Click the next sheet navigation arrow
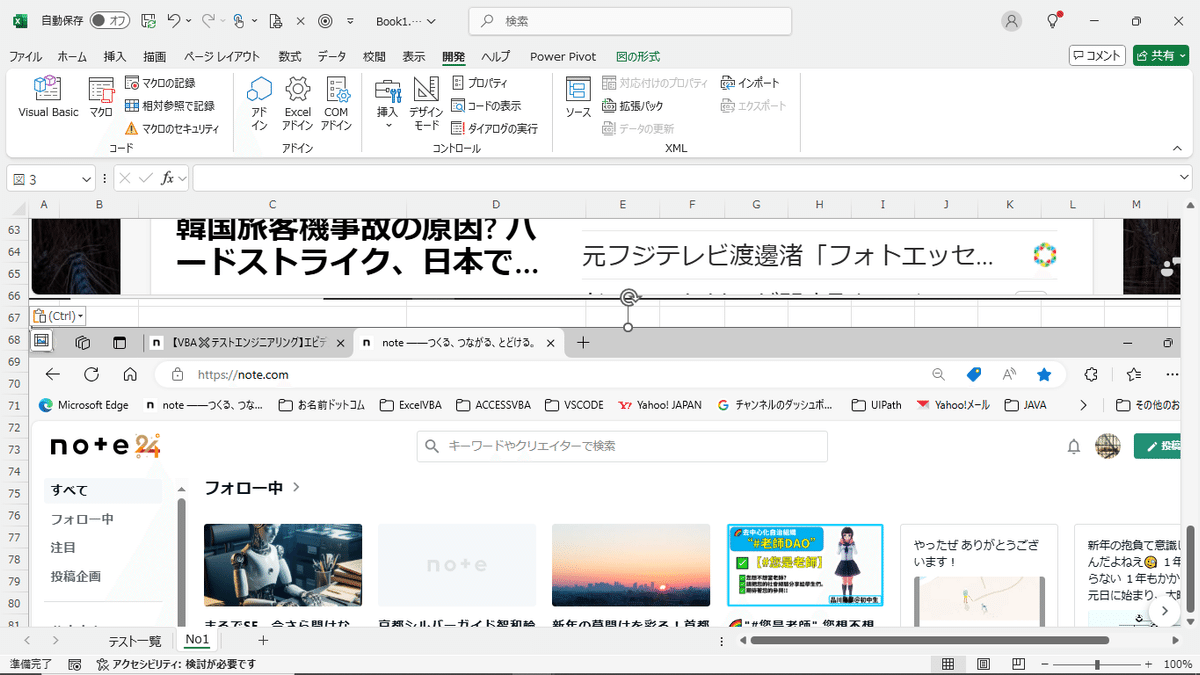Screen dimensions: 1200x675 (x=55, y=640)
